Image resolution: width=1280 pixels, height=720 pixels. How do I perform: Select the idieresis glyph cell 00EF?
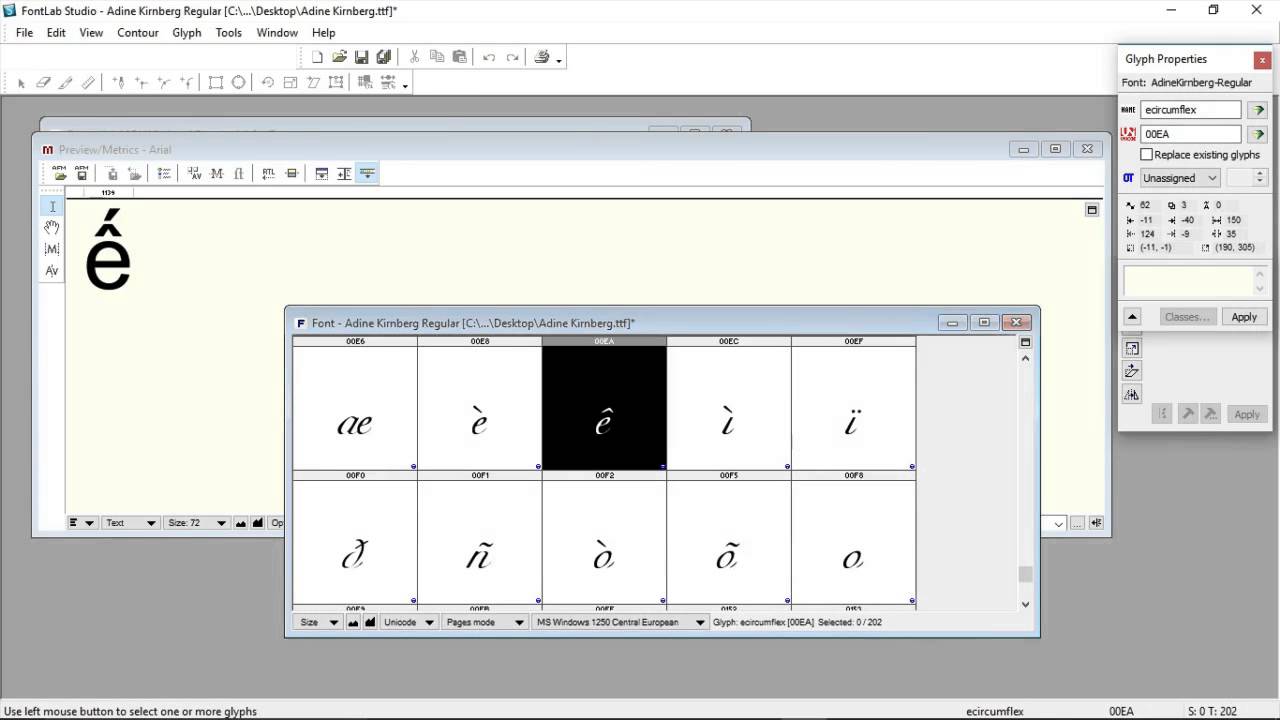(x=853, y=408)
